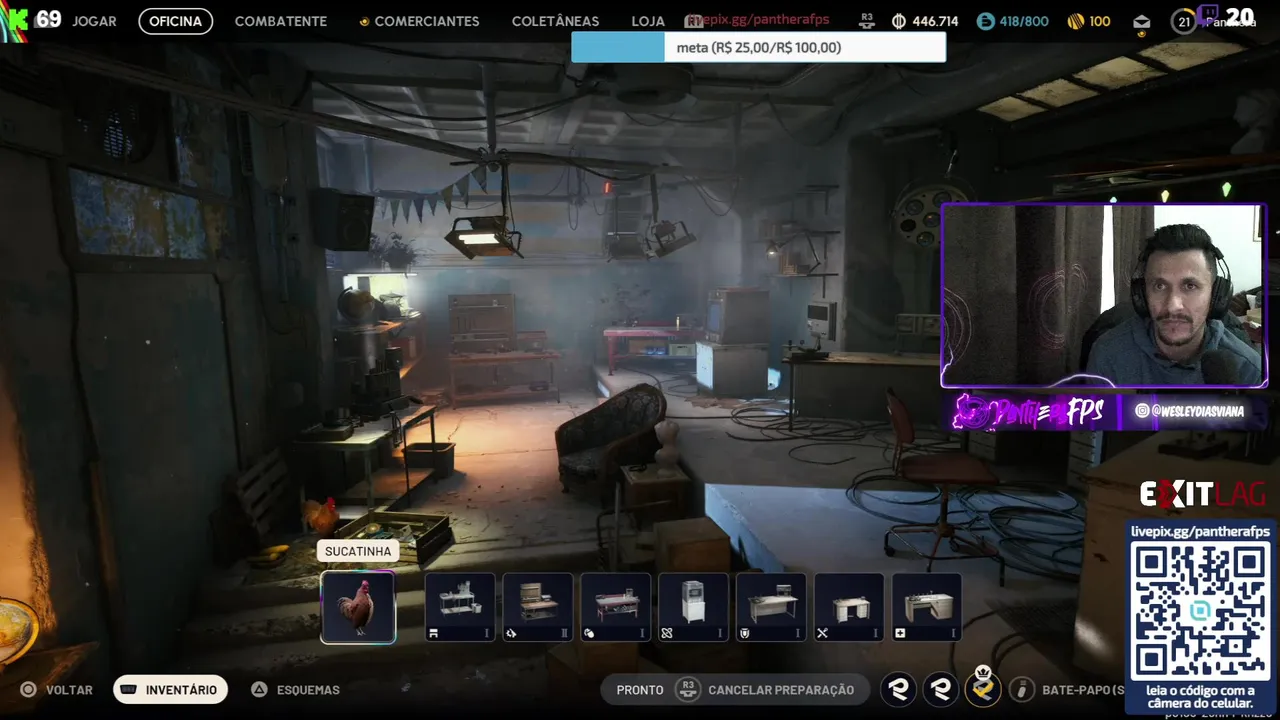The width and height of the screenshot is (1280, 720).
Task: Select the squad leader avatar with crown
Action: click(983, 687)
